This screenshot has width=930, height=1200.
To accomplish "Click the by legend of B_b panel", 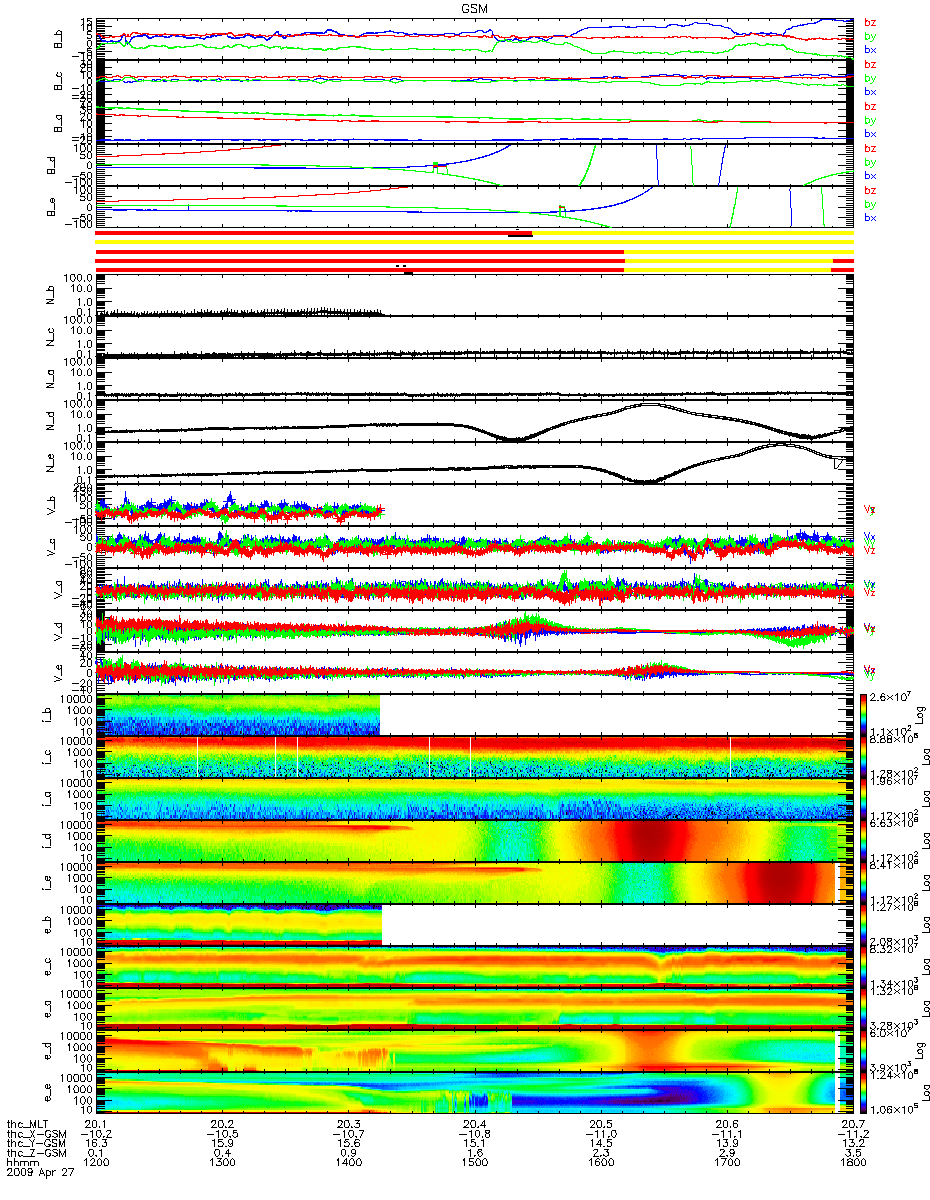I will (x=870, y=36).
